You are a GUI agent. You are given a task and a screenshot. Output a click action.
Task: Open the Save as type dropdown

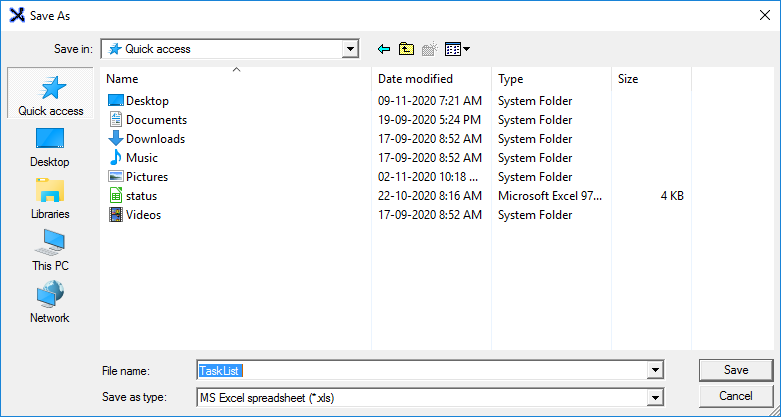click(655, 397)
